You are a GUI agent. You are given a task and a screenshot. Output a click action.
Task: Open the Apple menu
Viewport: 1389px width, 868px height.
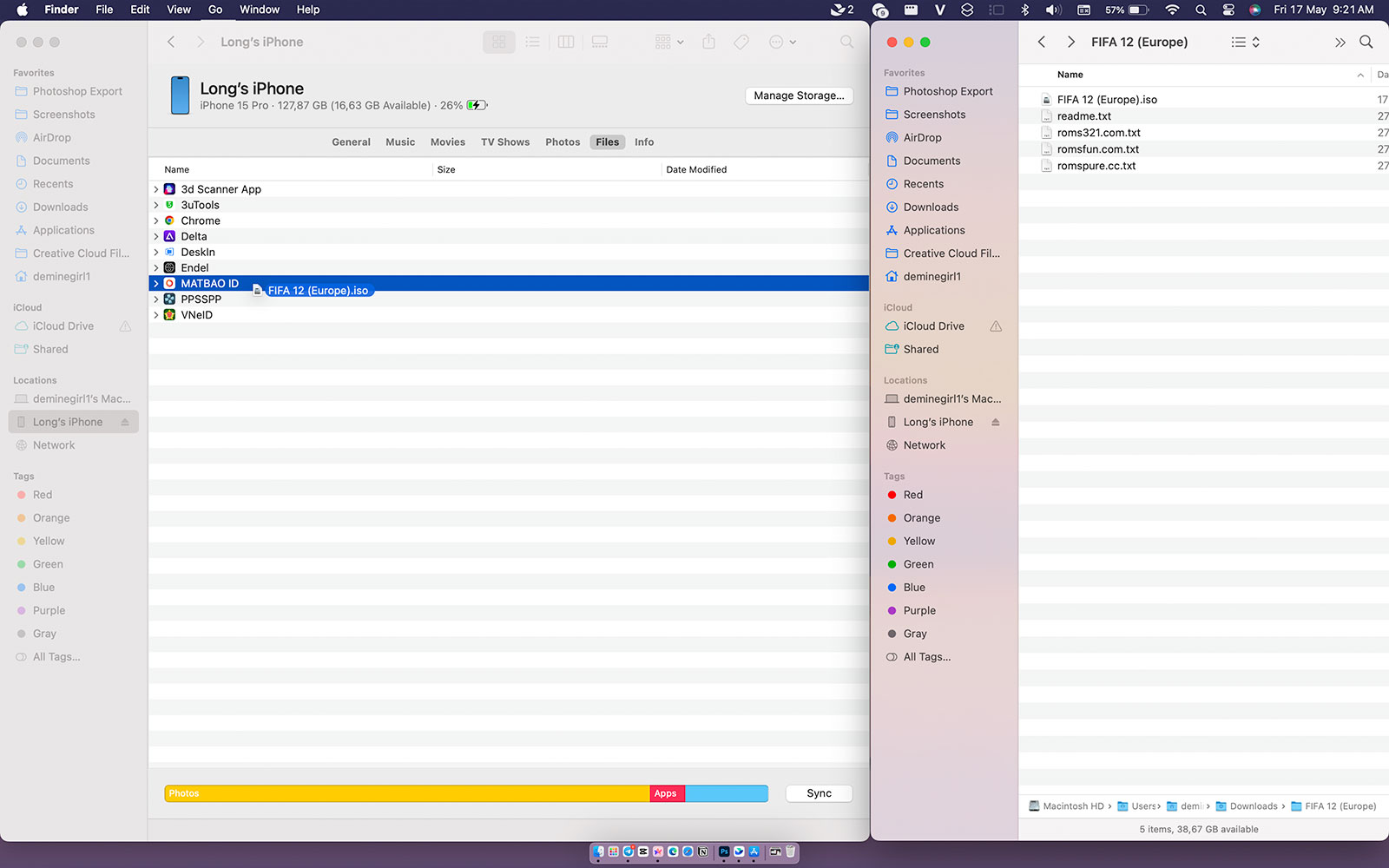point(23,10)
